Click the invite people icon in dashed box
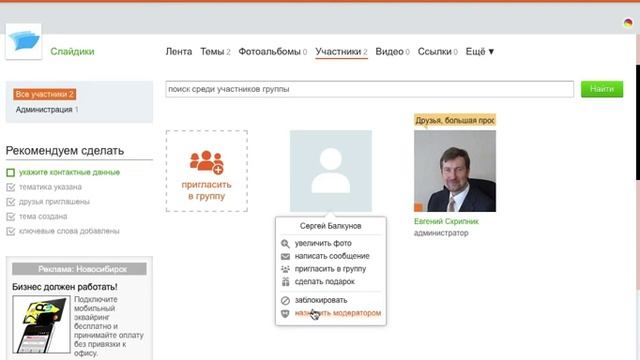This screenshot has height=360, width=640. tap(207, 162)
